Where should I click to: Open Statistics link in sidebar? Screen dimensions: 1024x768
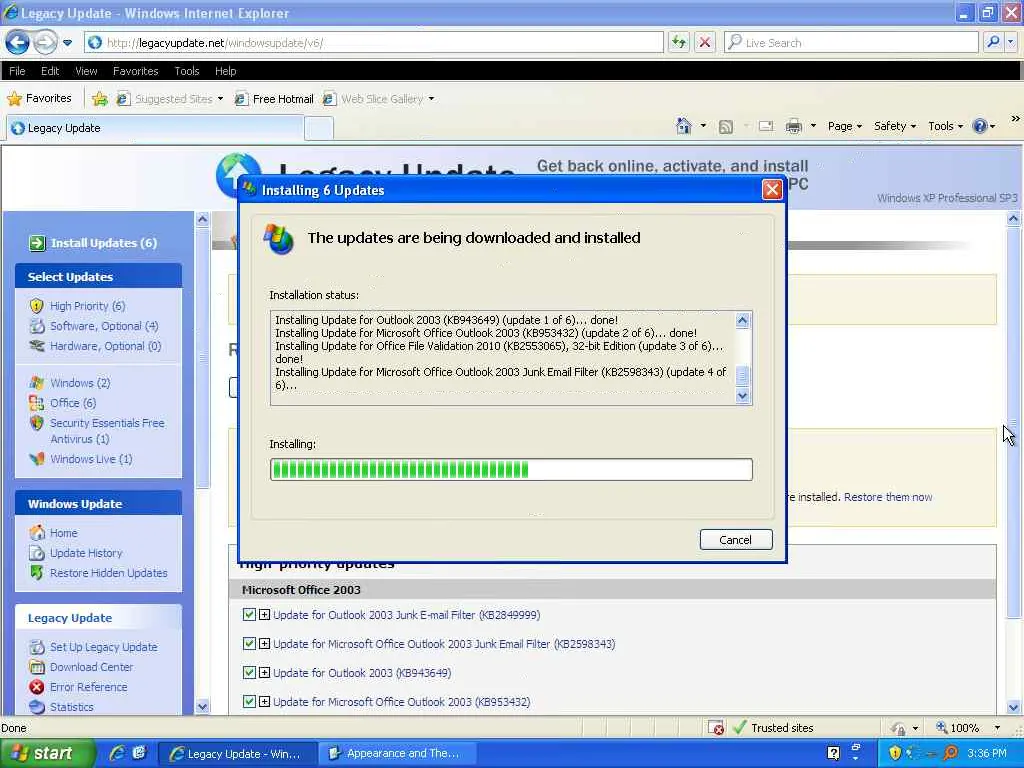click(71, 707)
